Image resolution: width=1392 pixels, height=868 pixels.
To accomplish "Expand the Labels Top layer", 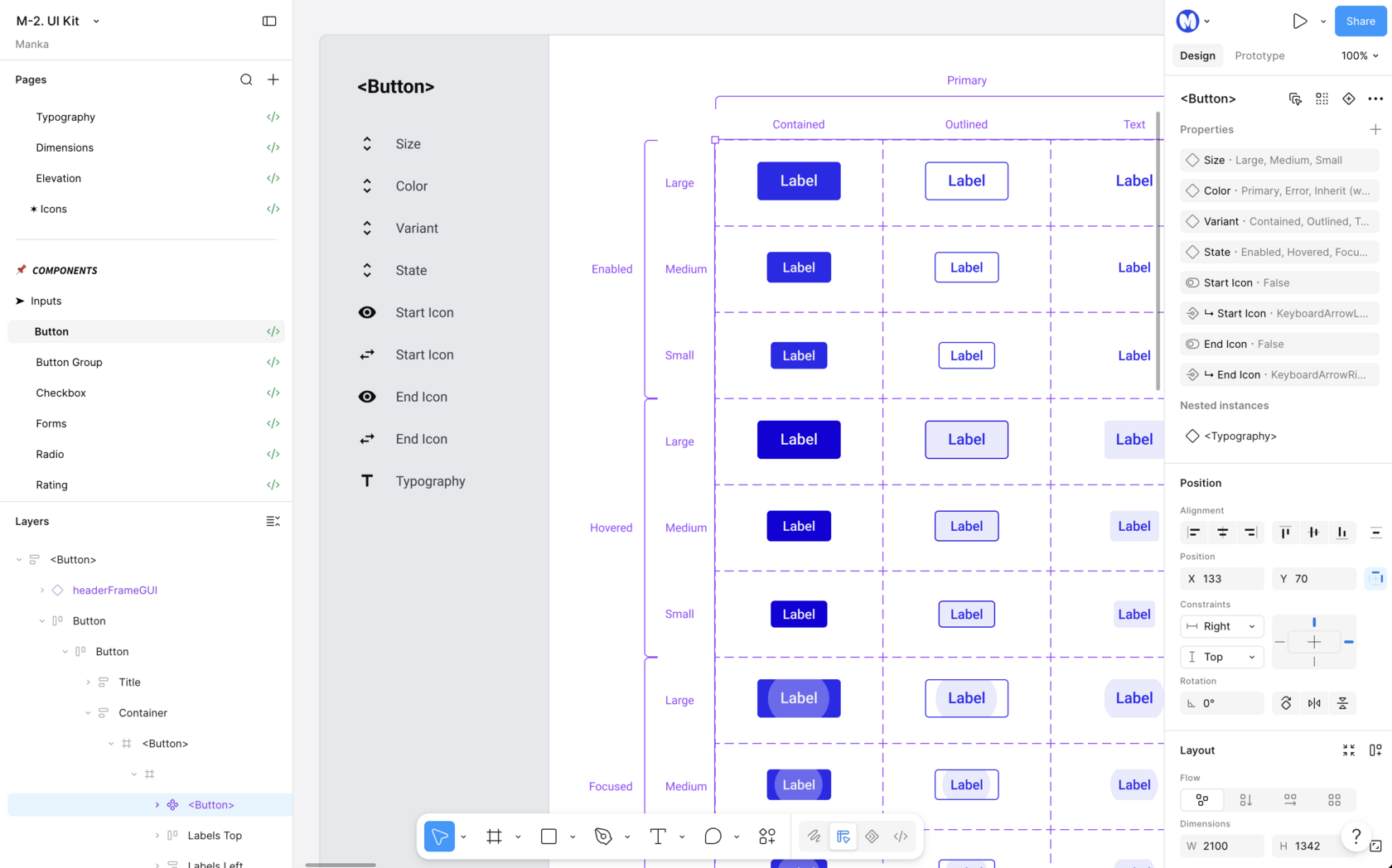I will [157, 836].
